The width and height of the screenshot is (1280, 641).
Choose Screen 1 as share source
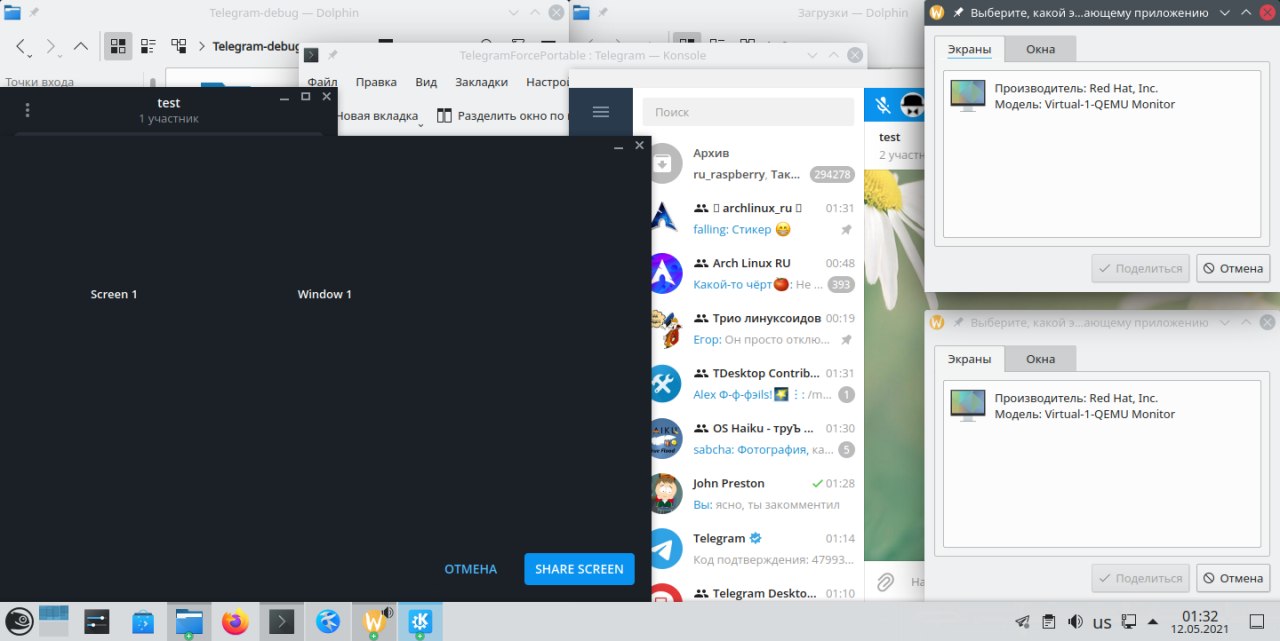[x=114, y=294]
